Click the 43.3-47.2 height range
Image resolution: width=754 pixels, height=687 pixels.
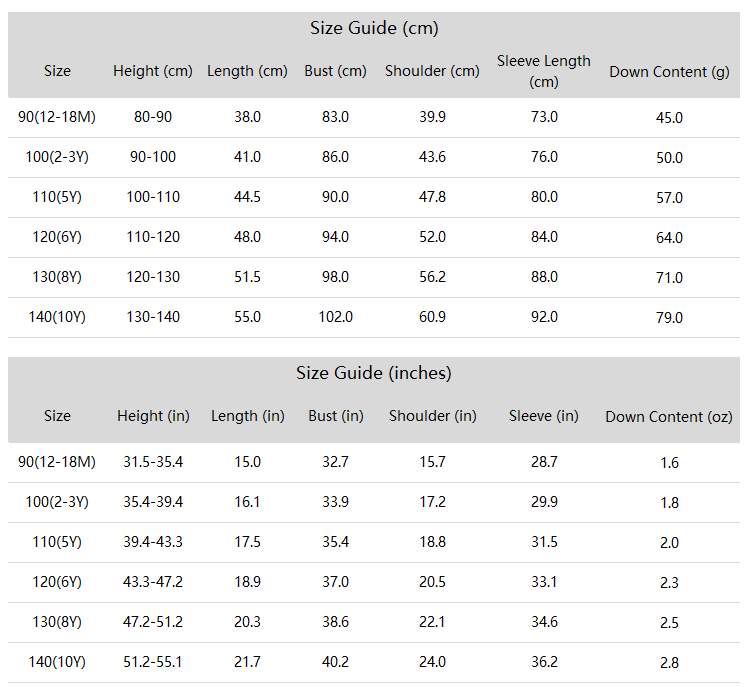[x=153, y=582]
